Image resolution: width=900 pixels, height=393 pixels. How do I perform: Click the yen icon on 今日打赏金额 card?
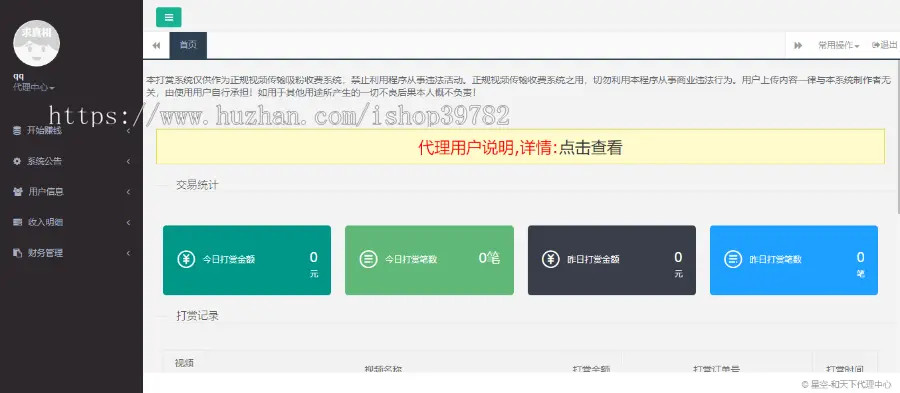(186, 259)
